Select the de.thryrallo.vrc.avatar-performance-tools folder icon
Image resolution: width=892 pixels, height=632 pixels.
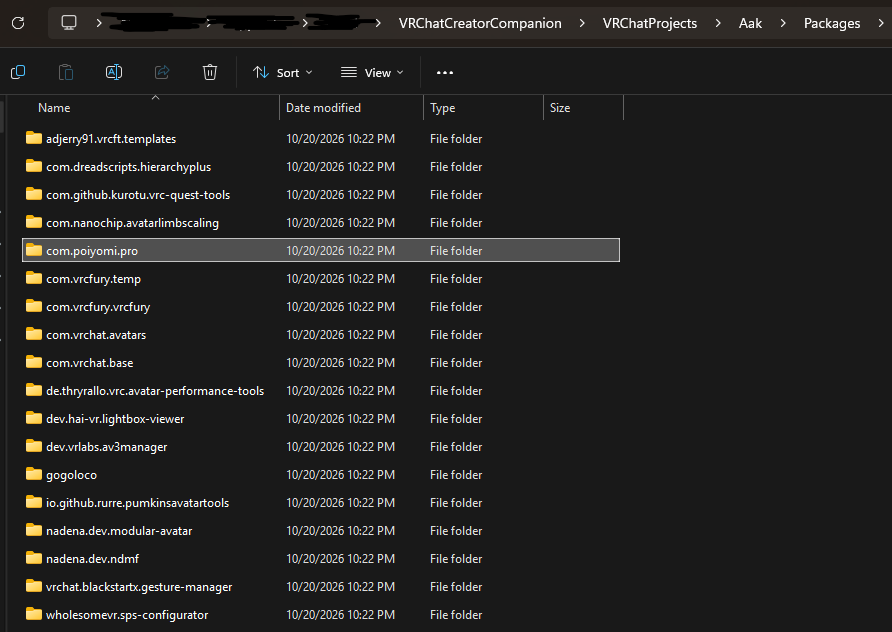[34, 390]
